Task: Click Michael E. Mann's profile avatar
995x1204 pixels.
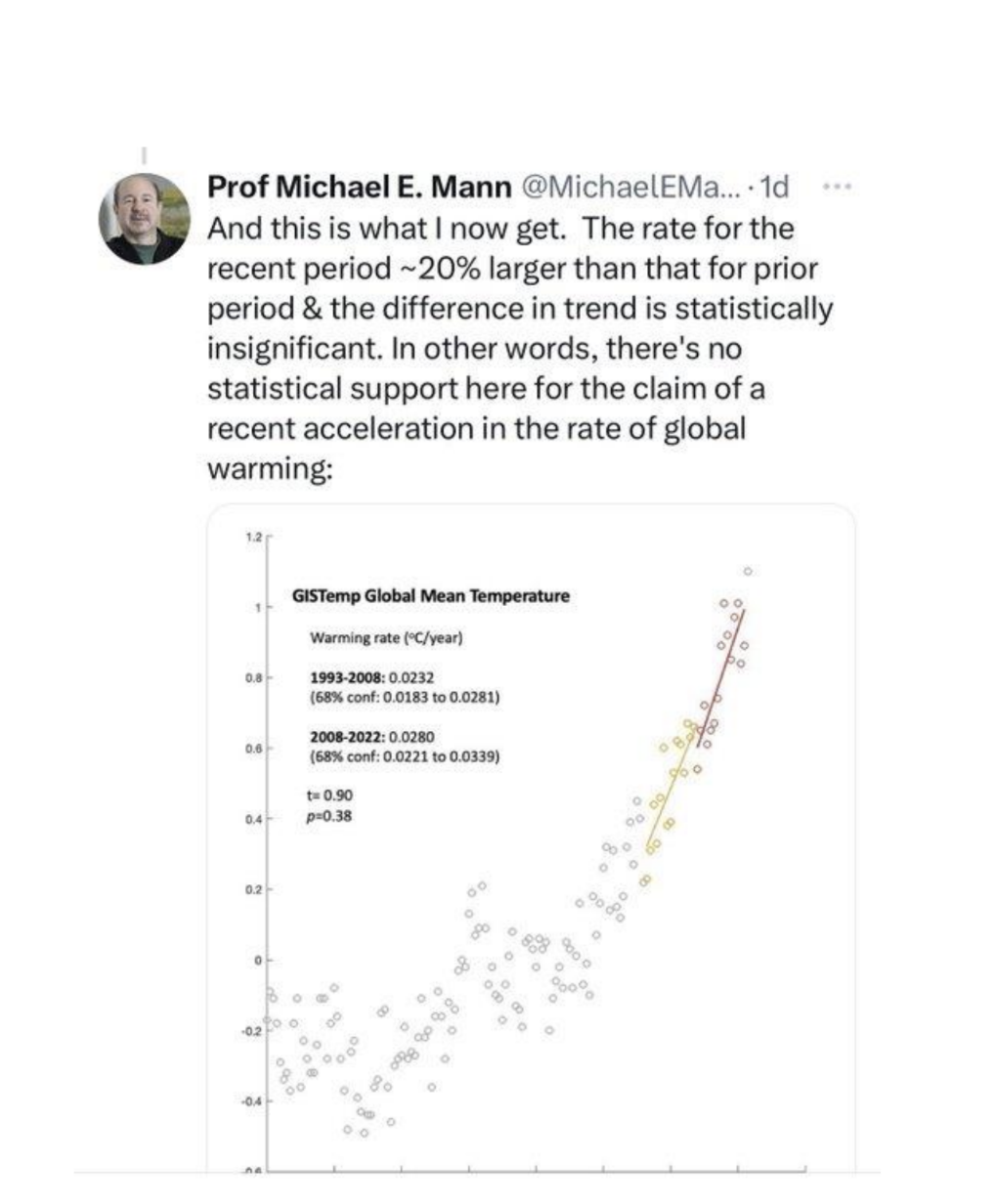Action: (x=145, y=220)
